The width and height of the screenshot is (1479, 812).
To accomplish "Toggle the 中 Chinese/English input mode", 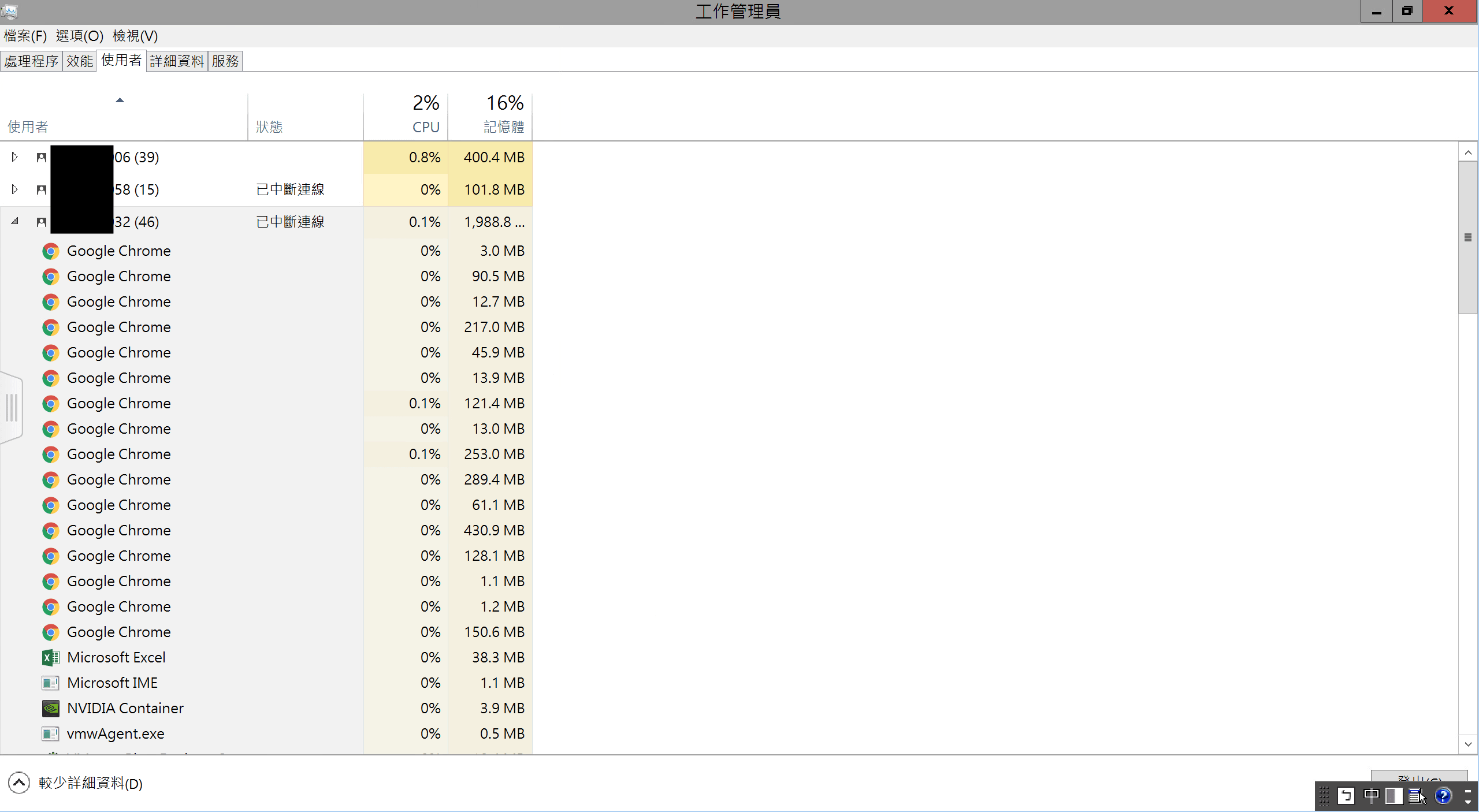I will point(1370,796).
